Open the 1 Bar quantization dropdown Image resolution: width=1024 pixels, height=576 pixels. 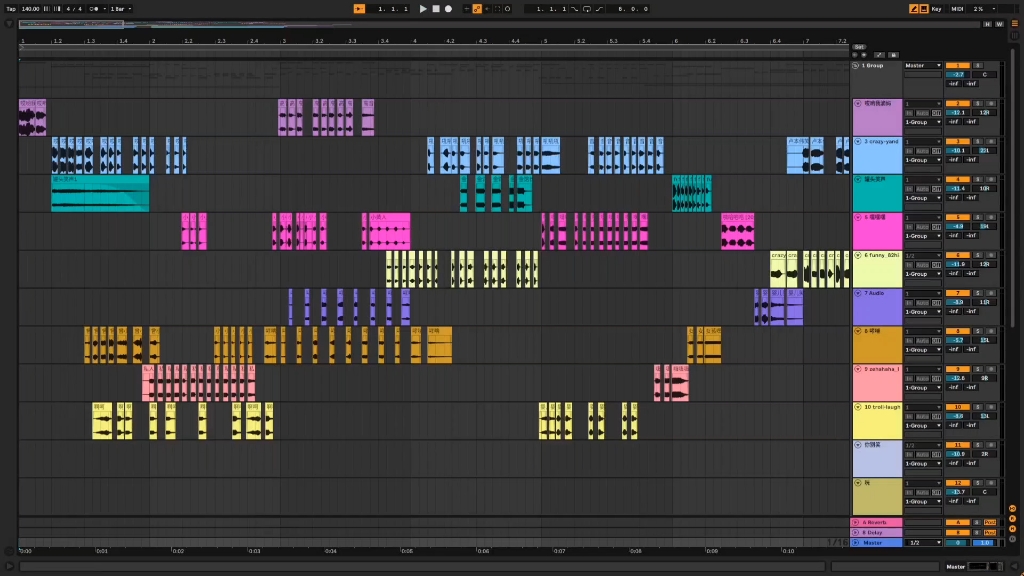(120, 9)
